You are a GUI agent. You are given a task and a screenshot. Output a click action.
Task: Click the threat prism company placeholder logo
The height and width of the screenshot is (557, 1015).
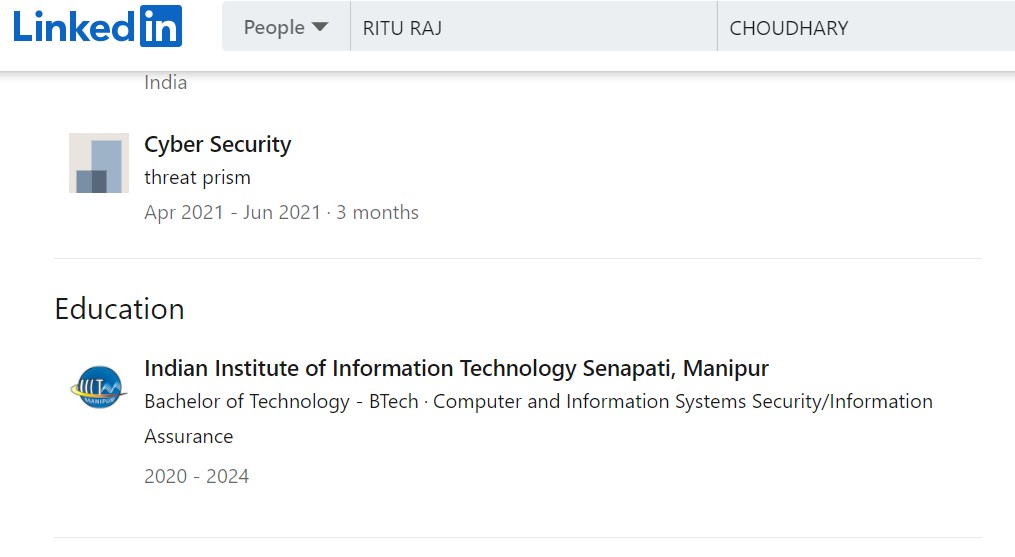click(99, 163)
